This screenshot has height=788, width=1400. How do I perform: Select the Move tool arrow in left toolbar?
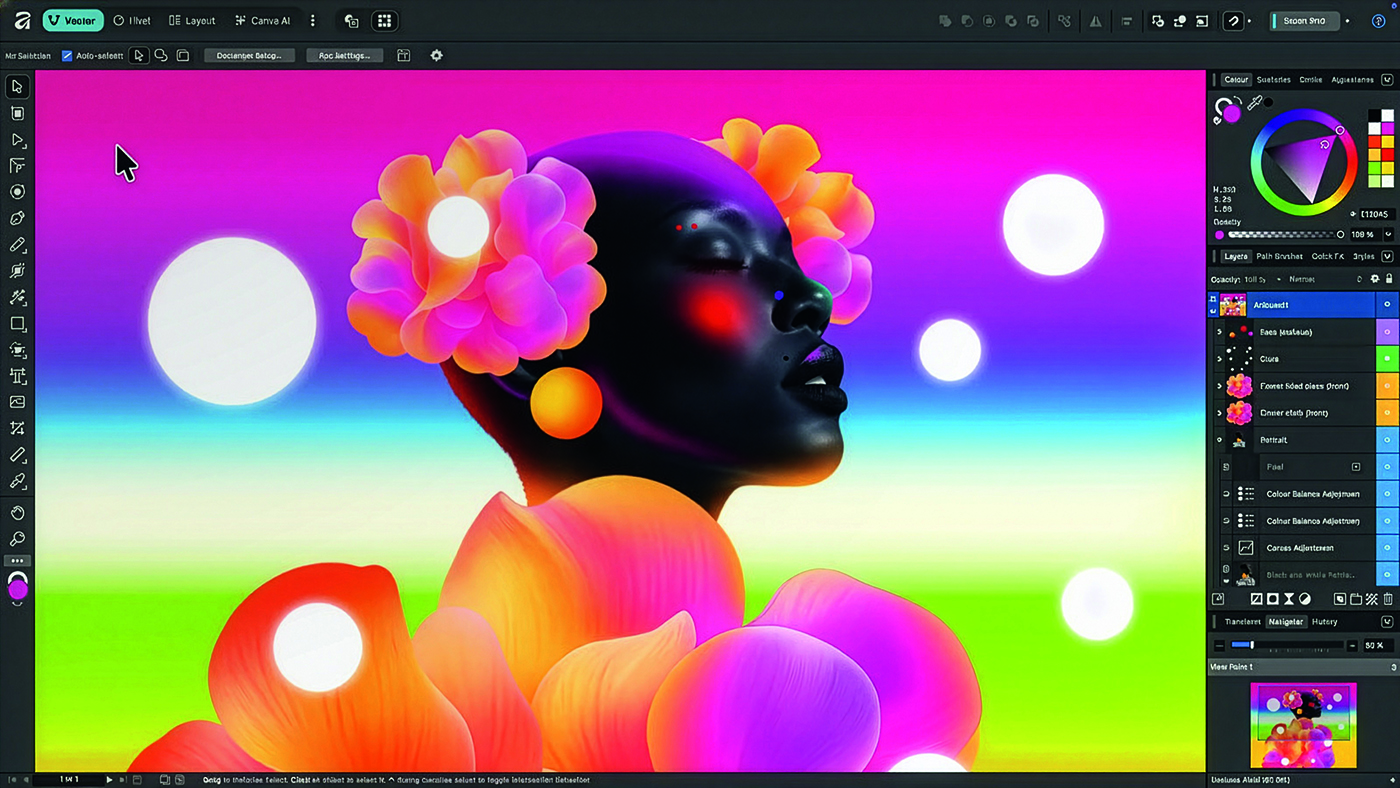point(17,87)
